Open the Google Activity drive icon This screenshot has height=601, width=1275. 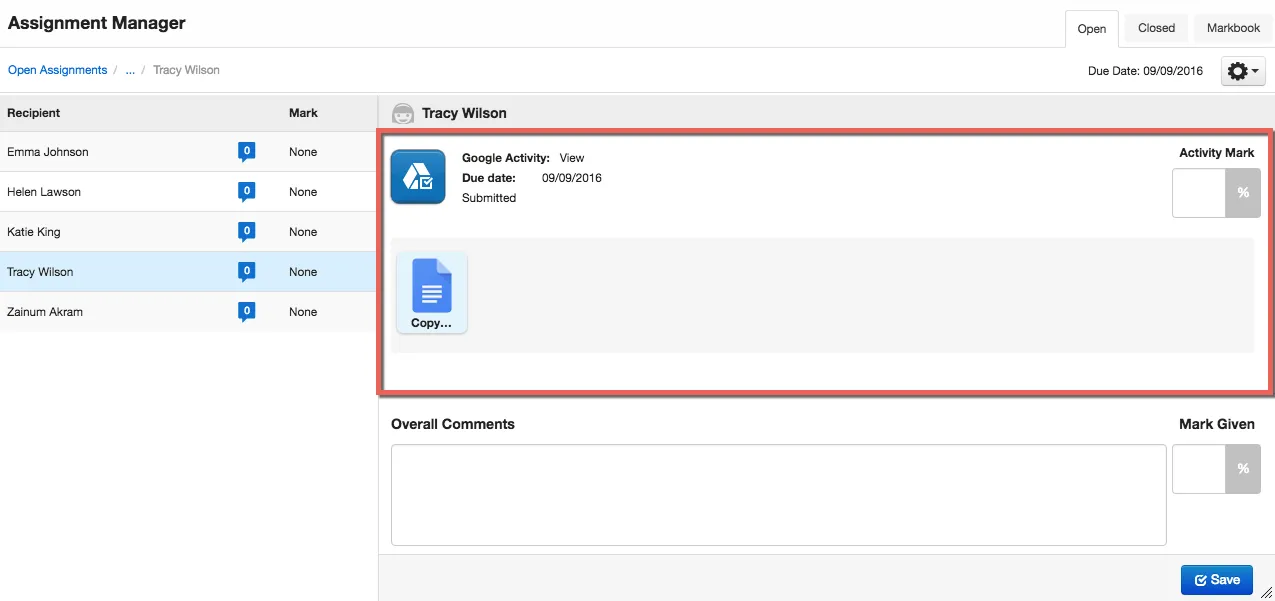pyautogui.click(x=417, y=177)
